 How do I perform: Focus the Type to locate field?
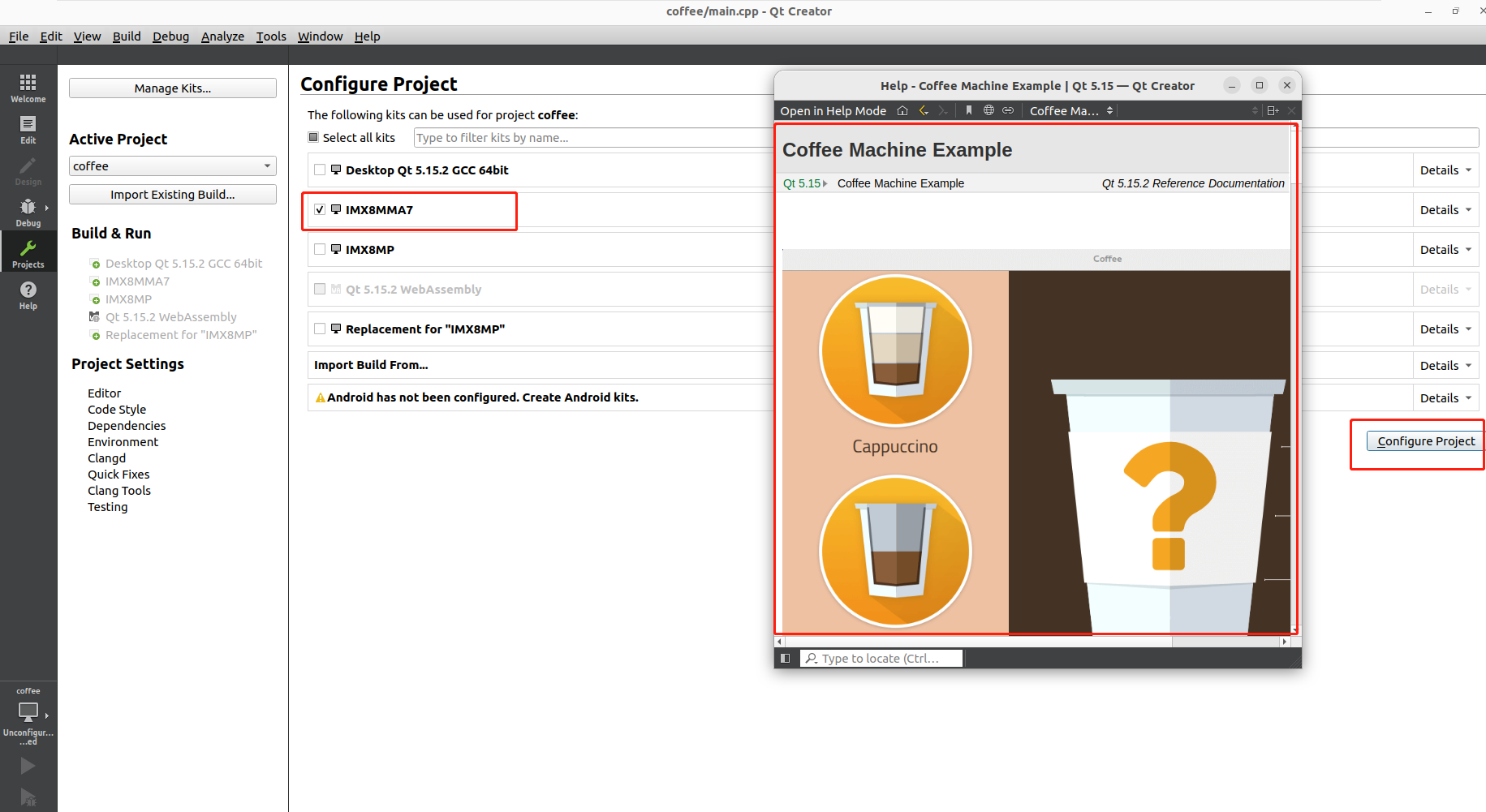[881, 658]
